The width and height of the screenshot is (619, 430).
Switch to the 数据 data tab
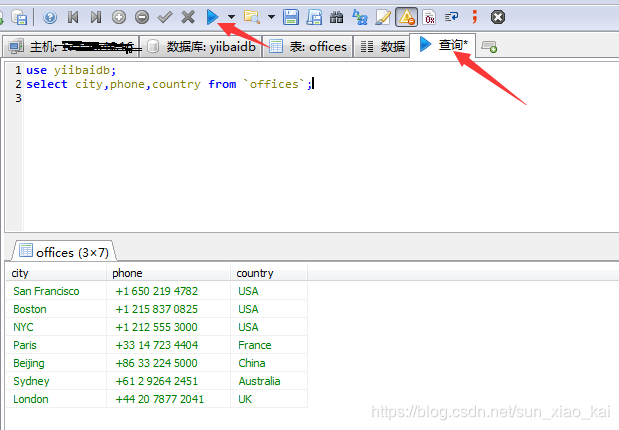[x=382, y=47]
